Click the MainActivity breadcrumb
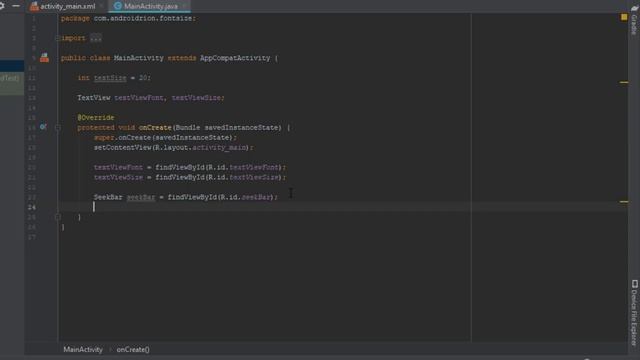This screenshot has width=640, height=360. [83, 349]
